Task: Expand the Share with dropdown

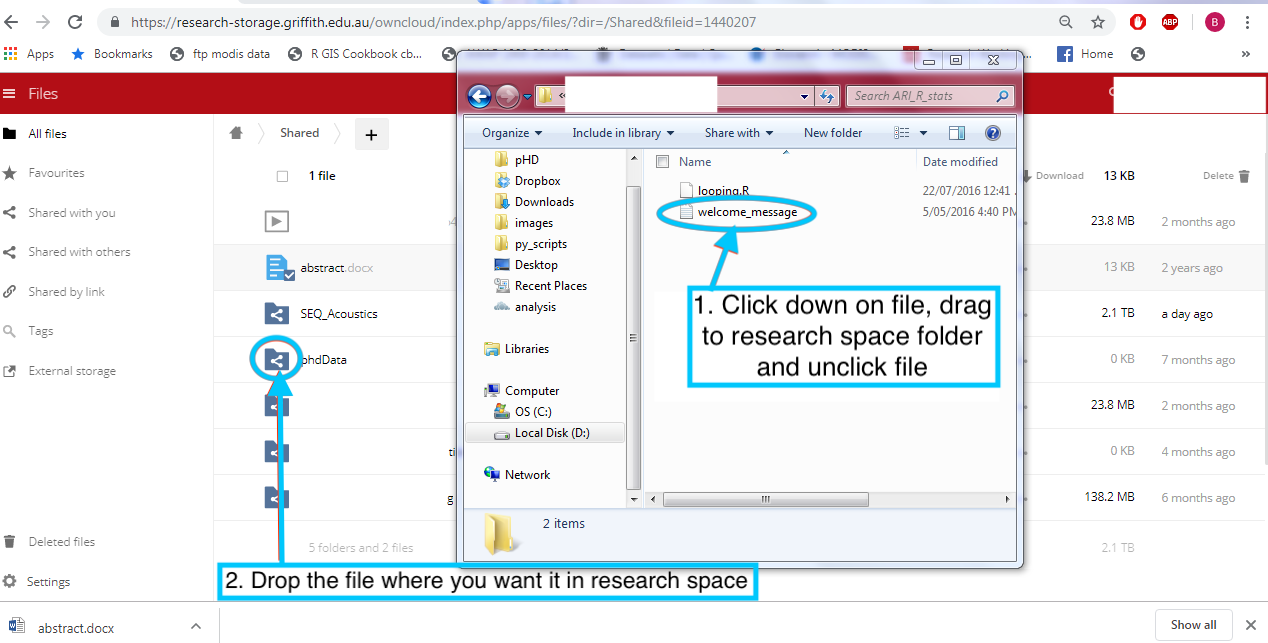Action: tap(739, 133)
